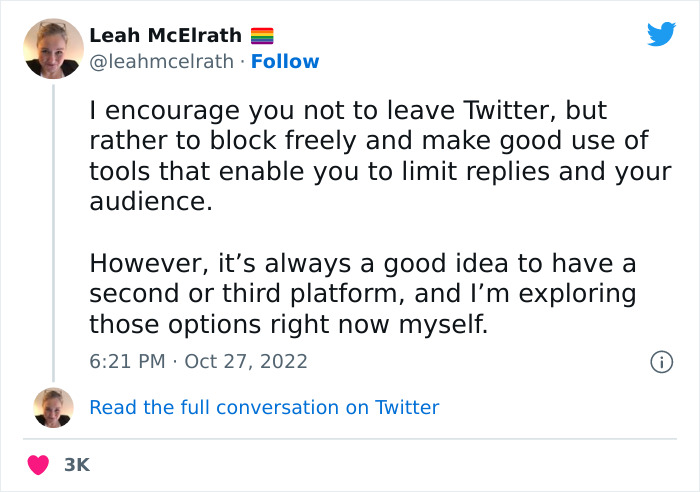Click the heart like icon
The image size is (700, 492).
(x=38, y=465)
